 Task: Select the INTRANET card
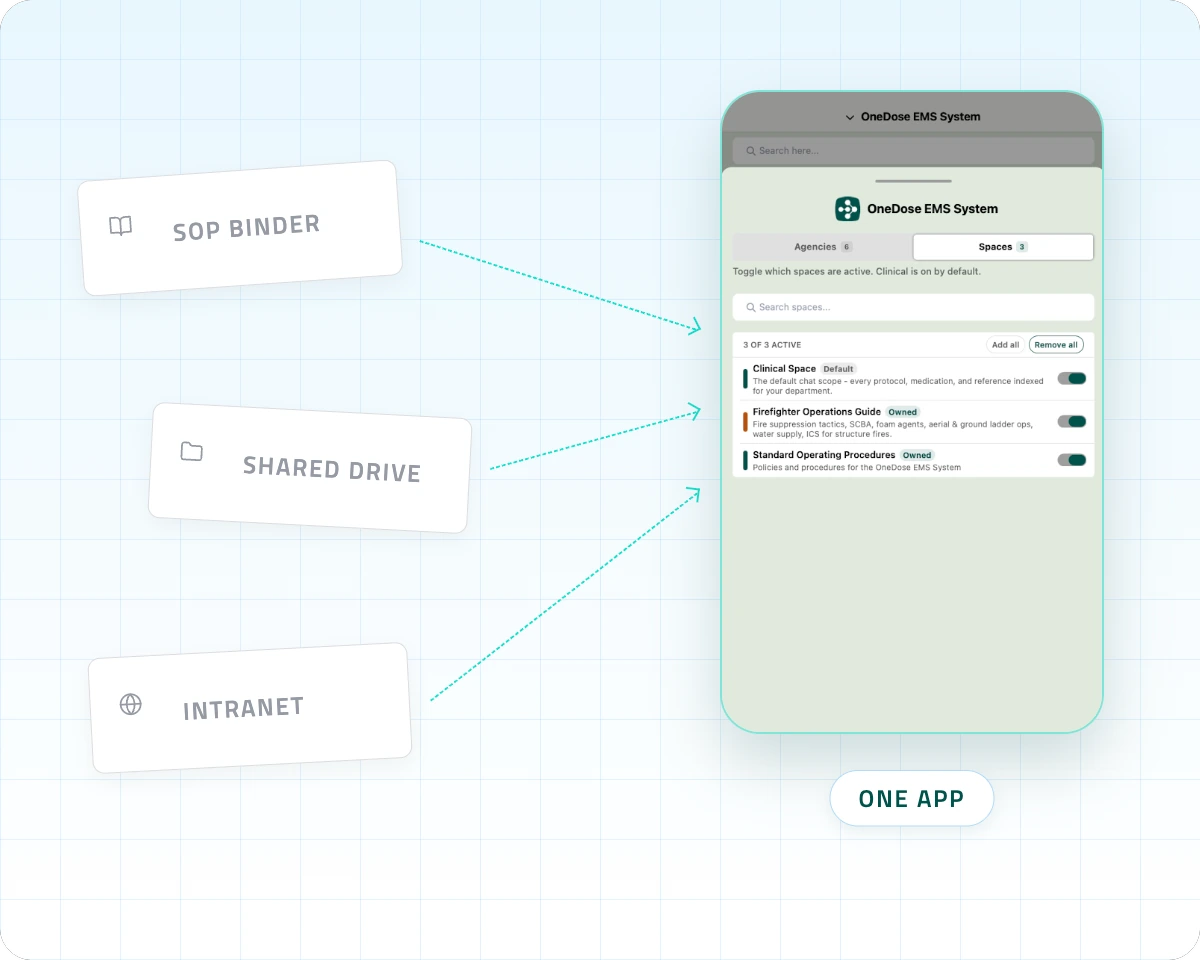250,707
